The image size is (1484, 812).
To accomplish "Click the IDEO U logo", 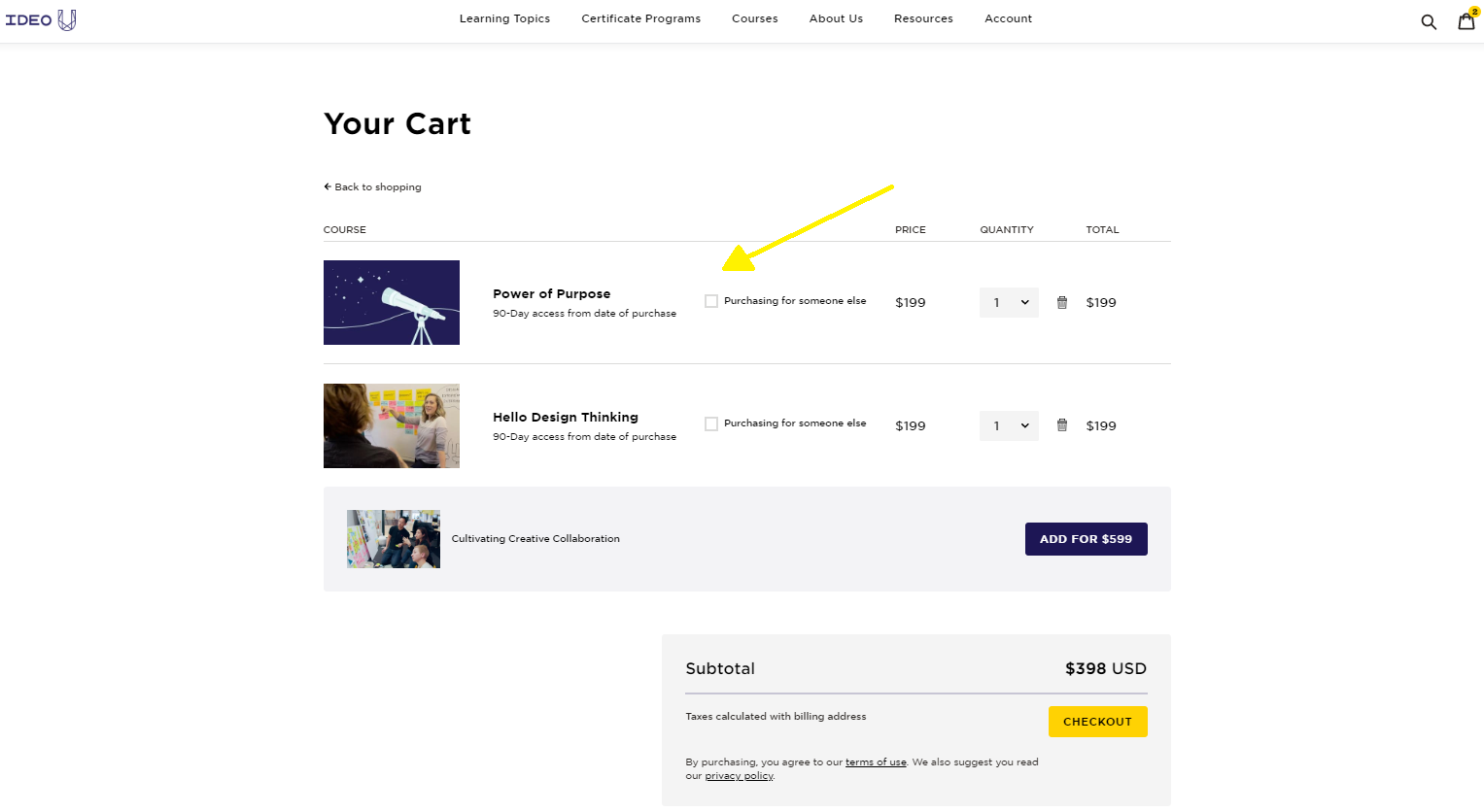I will (41, 19).
